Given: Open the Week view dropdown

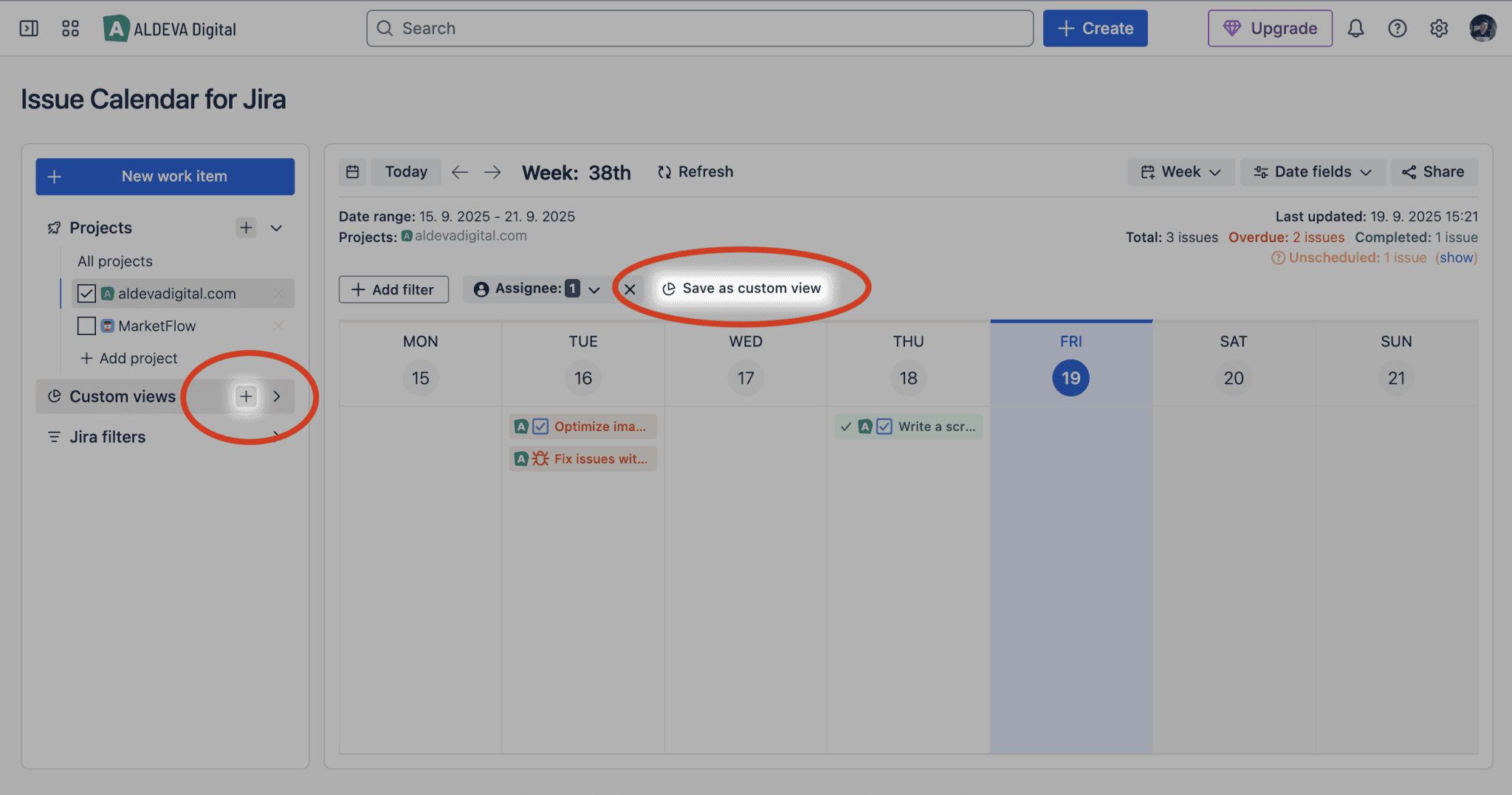Looking at the screenshot, I should click(x=1181, y=172).
